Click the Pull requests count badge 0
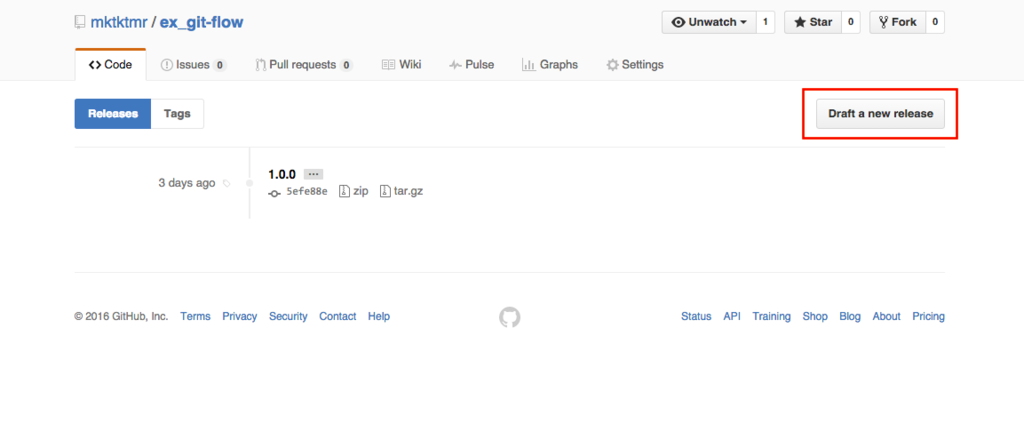 click(x=346, y=65)
